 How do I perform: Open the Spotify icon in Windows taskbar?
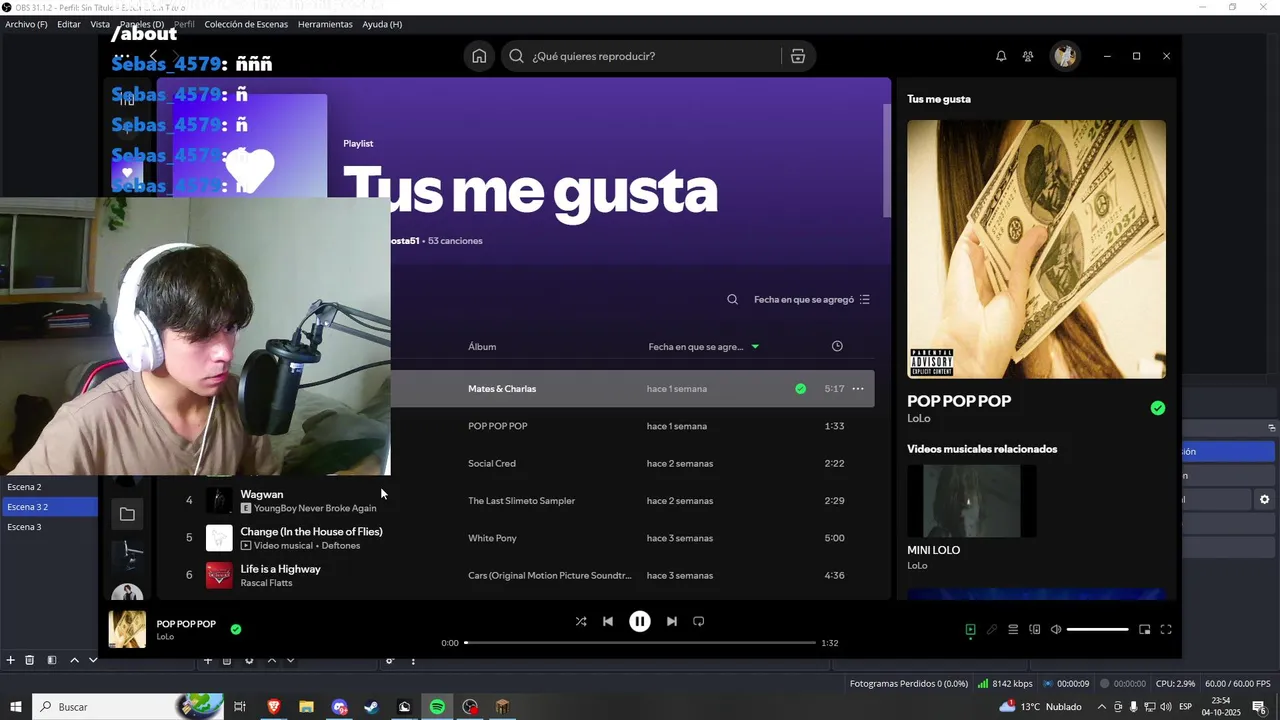pyautogui.click(x=437, y=707)
